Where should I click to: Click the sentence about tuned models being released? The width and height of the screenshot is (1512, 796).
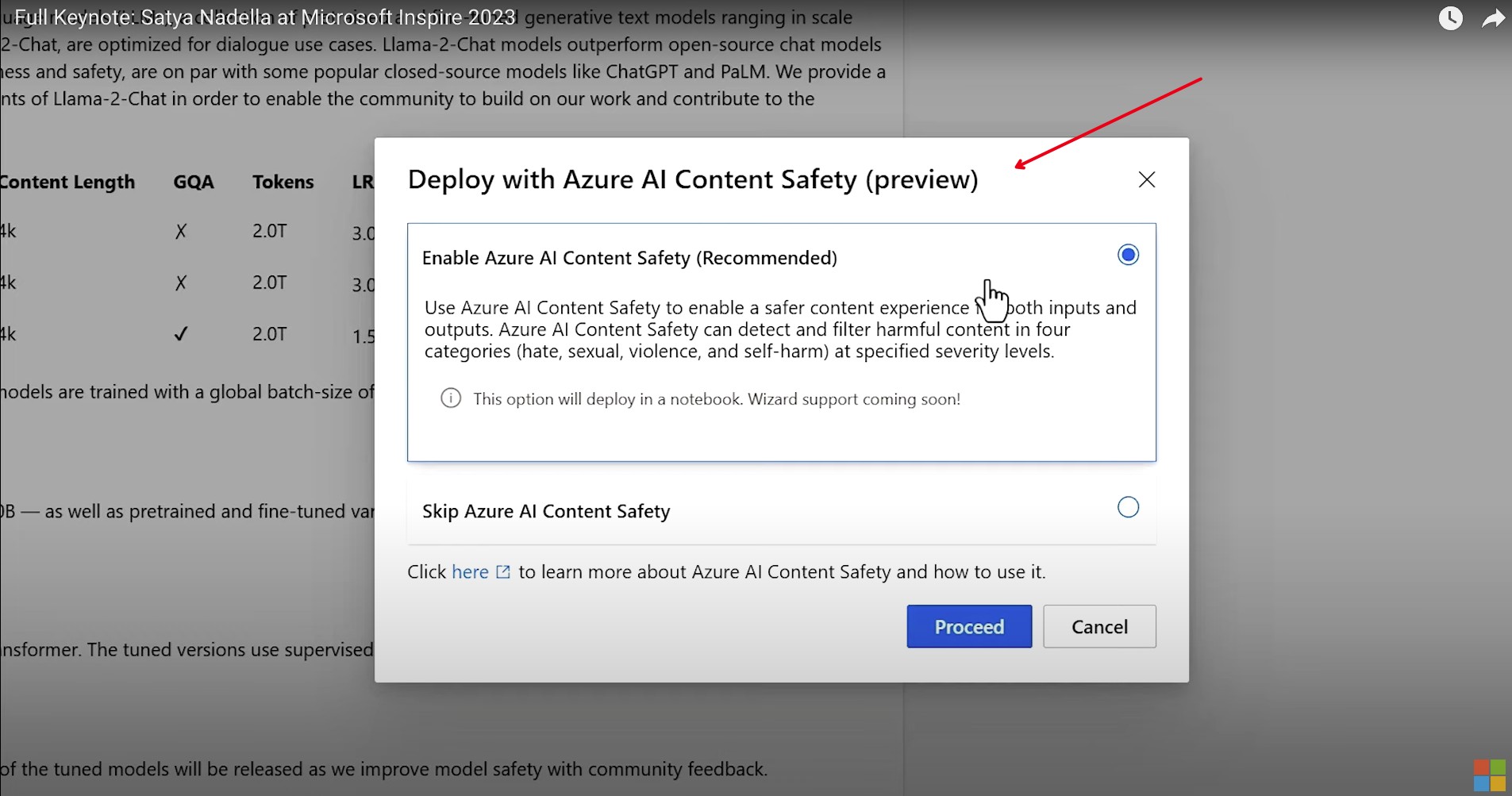384,769
